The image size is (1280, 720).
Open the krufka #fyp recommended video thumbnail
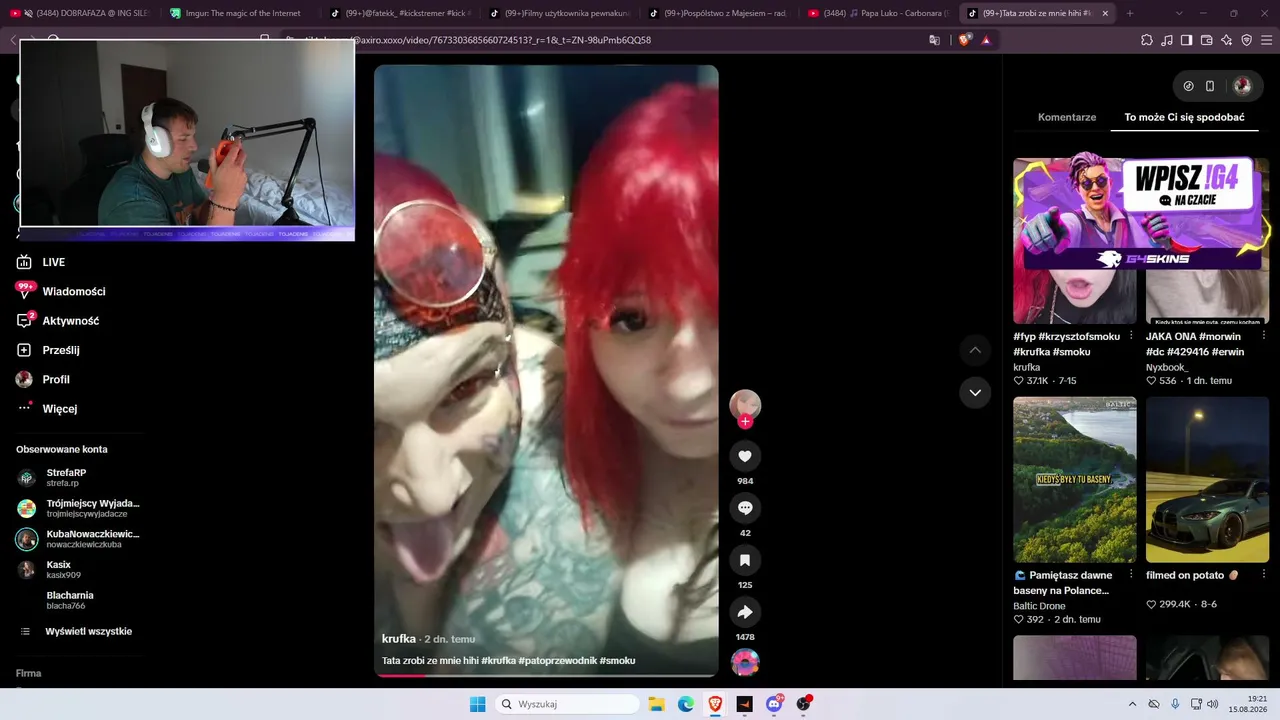[1075, 241]
